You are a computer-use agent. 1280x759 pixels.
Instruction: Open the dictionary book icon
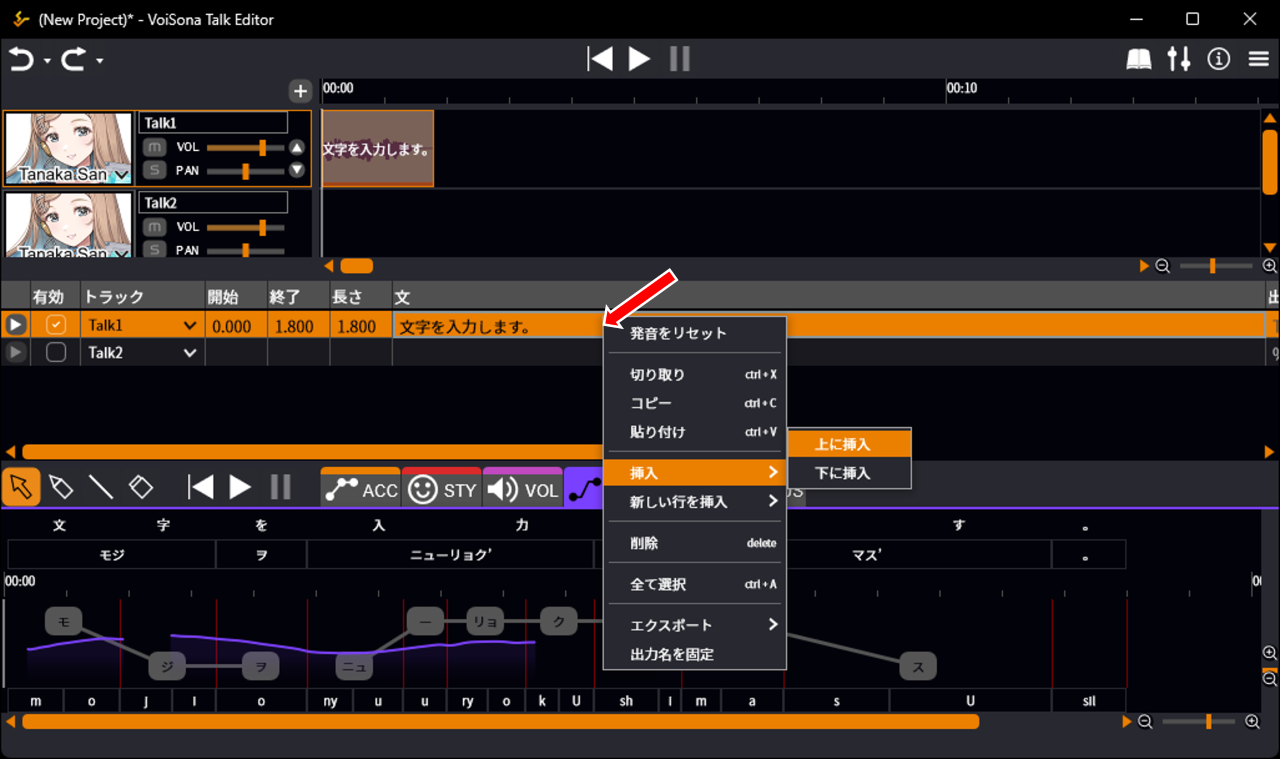click(x=1139, y=59)
